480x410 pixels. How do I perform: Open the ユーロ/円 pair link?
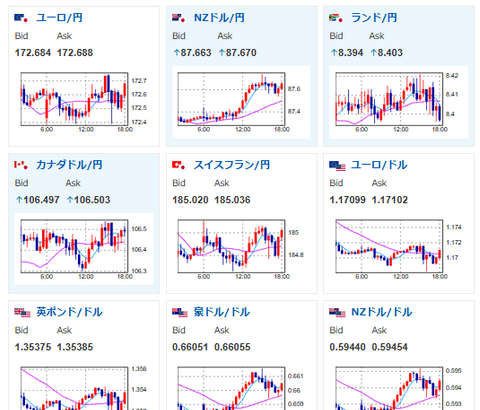(x=59, y=18)
